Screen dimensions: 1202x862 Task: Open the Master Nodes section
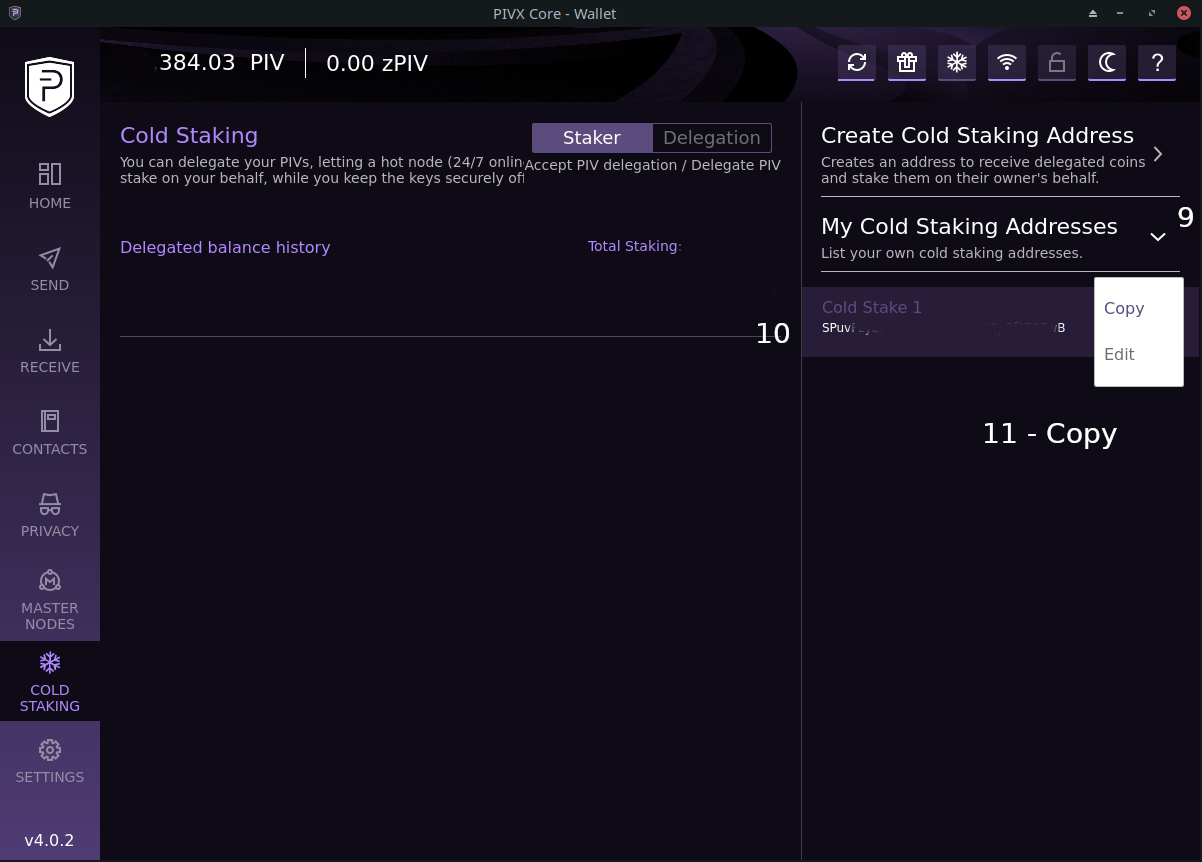click(50, 598)
